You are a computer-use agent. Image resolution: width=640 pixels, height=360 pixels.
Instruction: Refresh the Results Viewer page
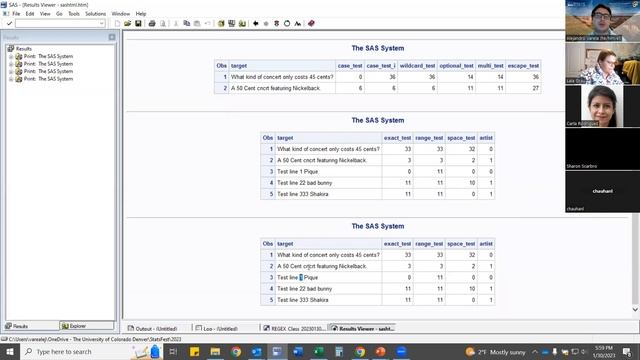[287, 24]
